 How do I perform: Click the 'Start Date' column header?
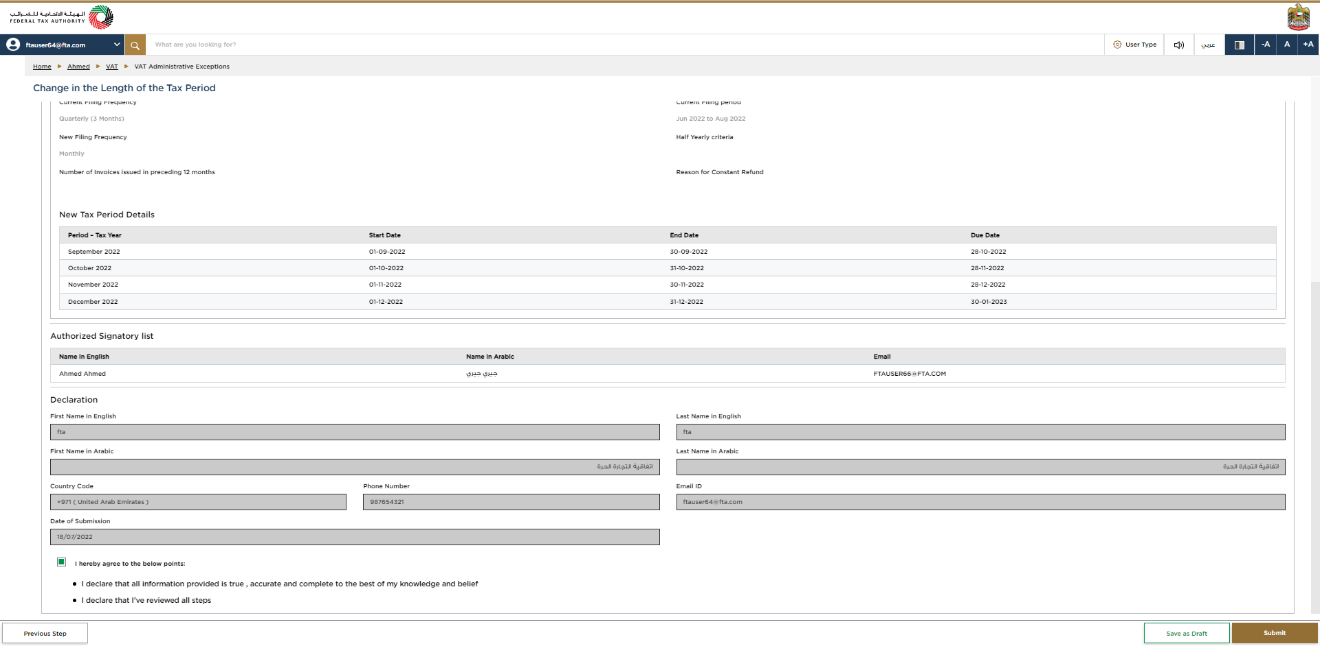[385, 235]
